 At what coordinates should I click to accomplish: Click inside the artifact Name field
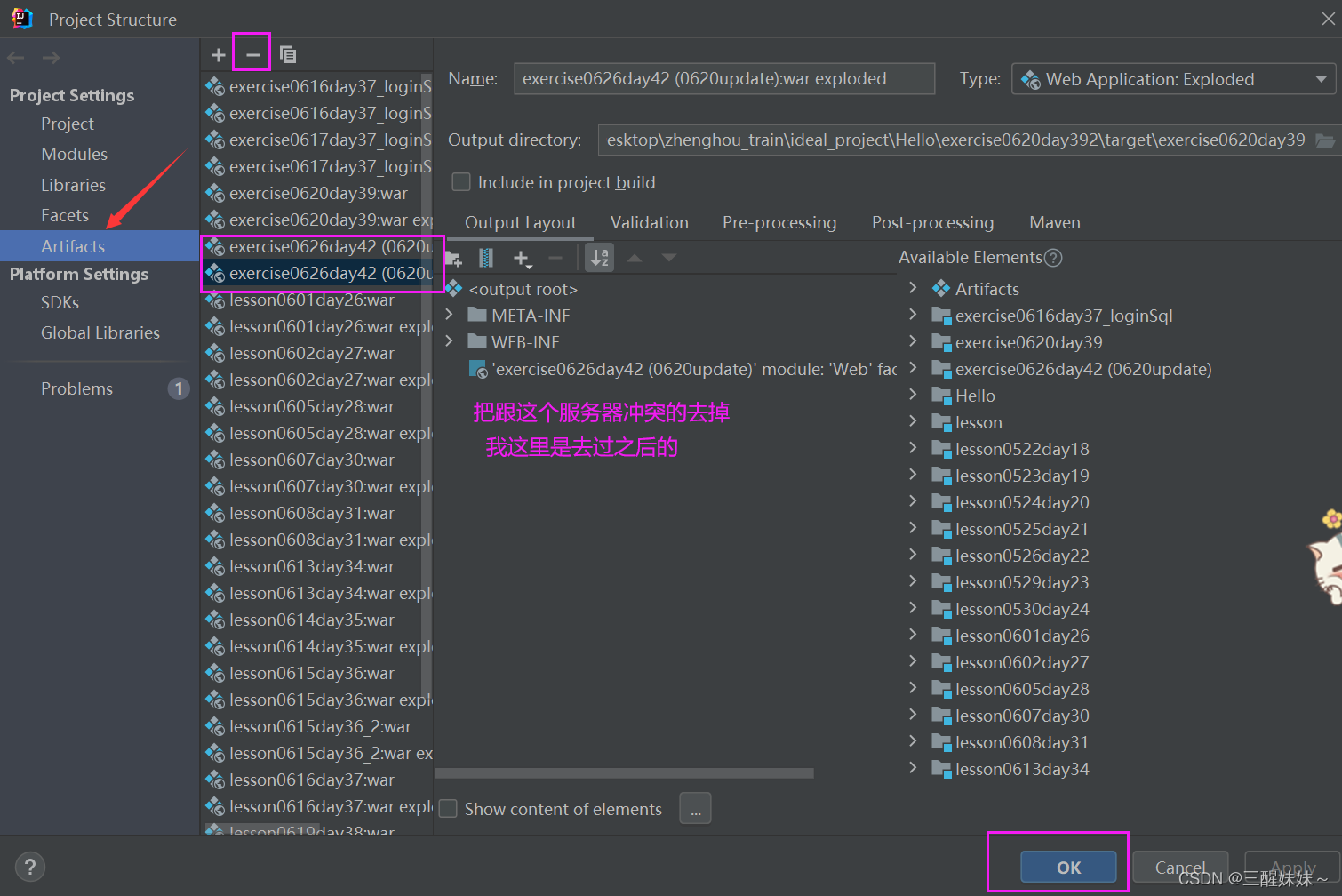click(724, 79)
